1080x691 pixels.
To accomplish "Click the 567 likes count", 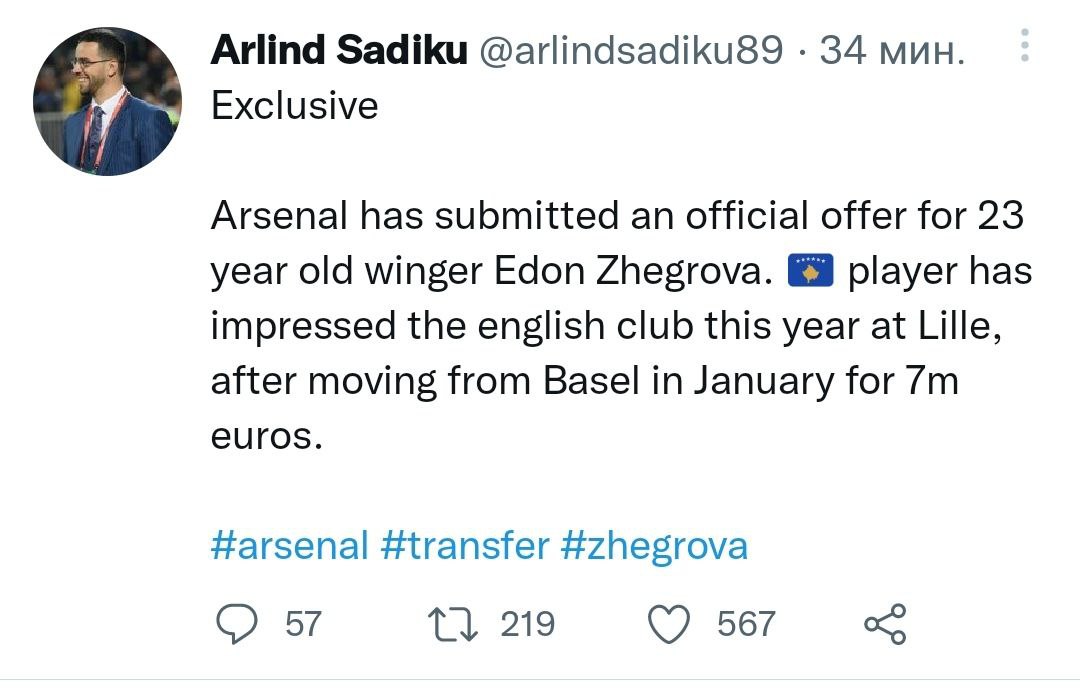I will click(x=746, y=624).
